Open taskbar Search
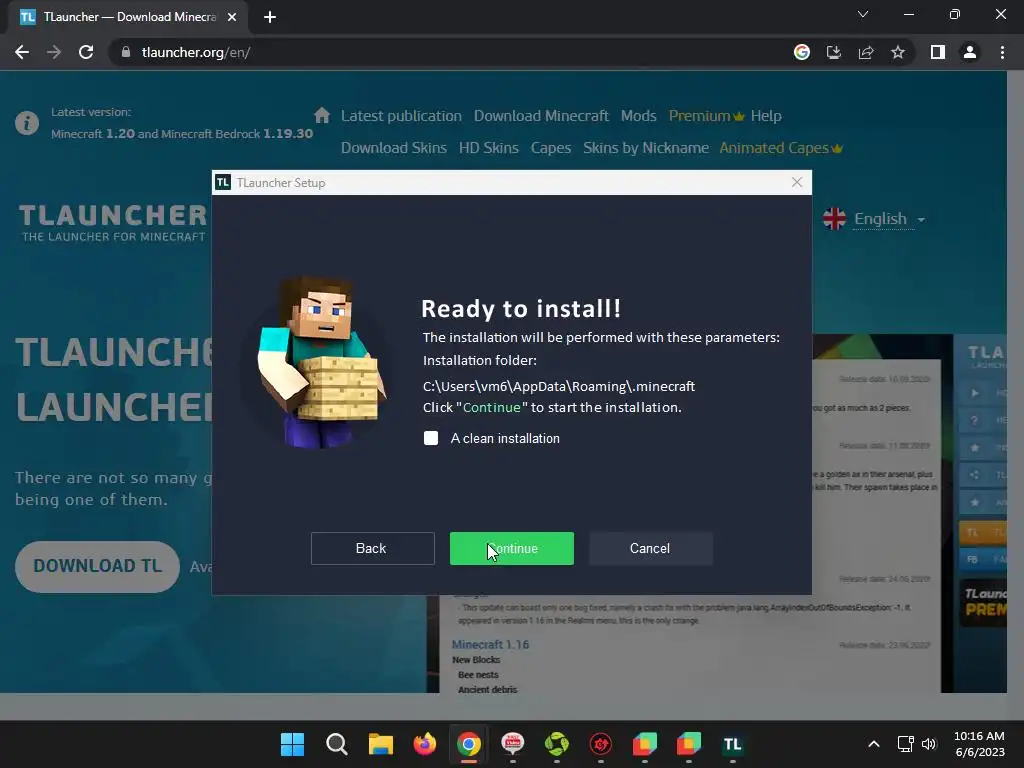This screenshot has height=768, width=1024. (x=337, y=744)
